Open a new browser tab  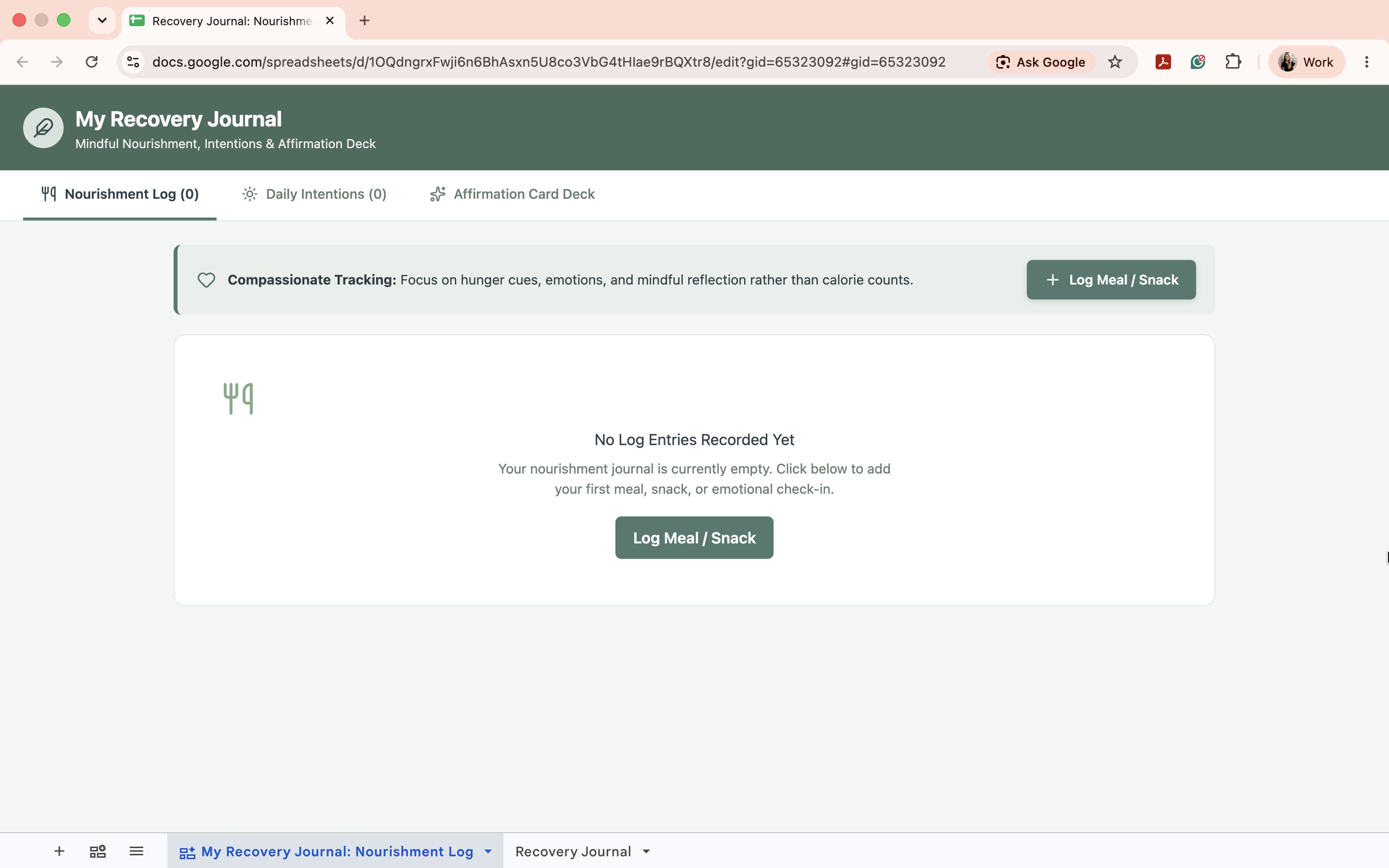364,21
